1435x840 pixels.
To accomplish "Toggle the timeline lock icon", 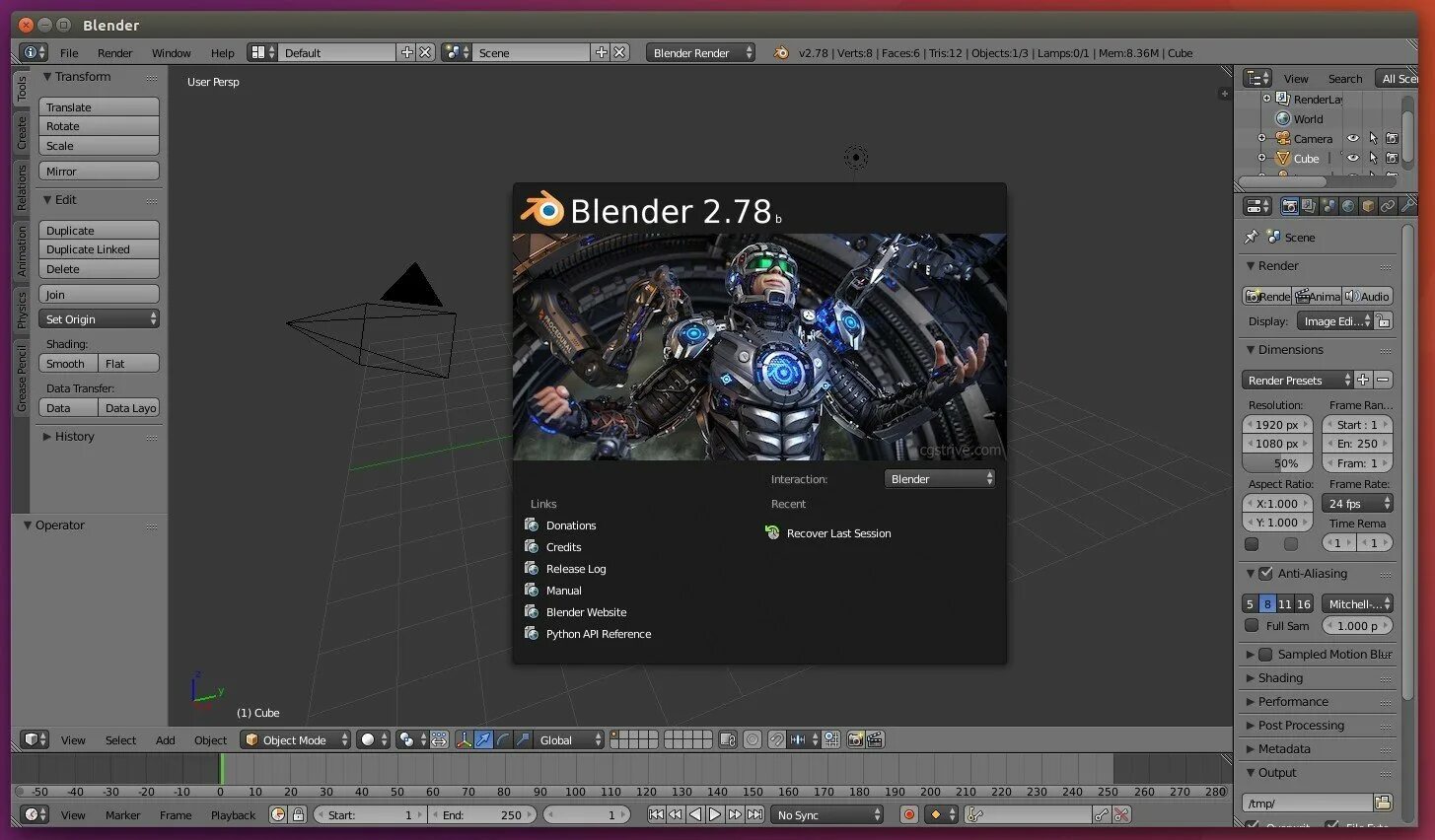I will (298, 814).
